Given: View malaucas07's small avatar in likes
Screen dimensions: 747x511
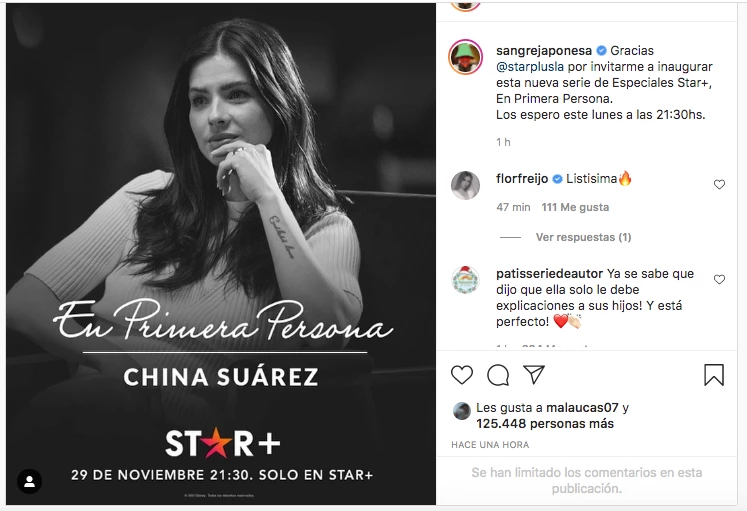Looking at the screenshot, I should [462, 411].
